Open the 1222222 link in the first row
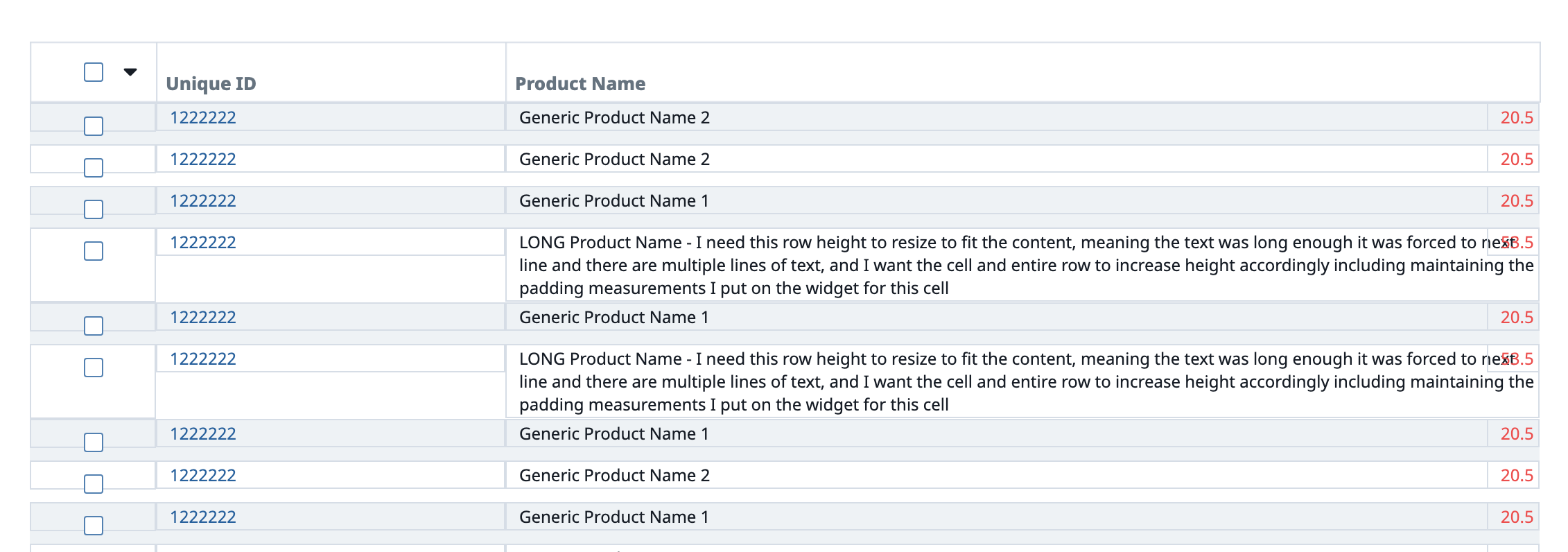 pyautogui.click(x=203, y=118)
